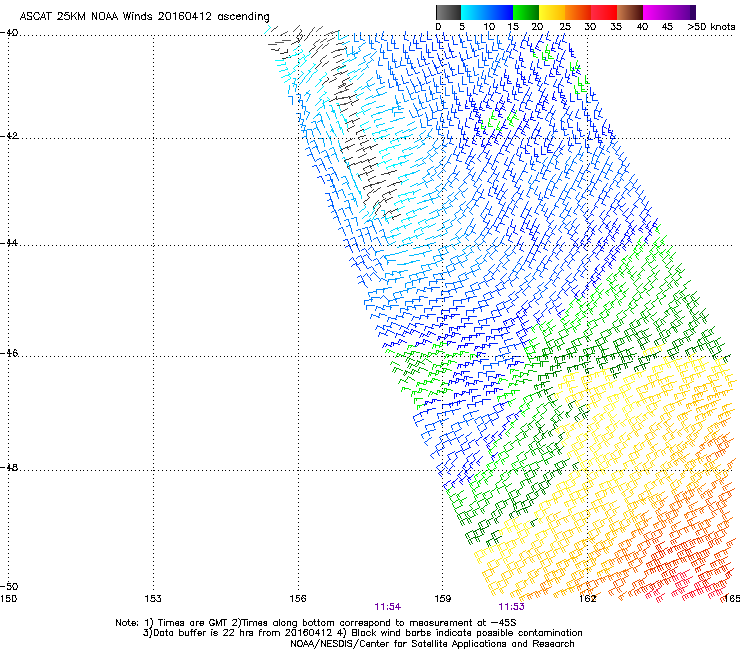Click the purple time label '11:54'
Viewport: 740px width, 650px height.
tap(387, 607)
